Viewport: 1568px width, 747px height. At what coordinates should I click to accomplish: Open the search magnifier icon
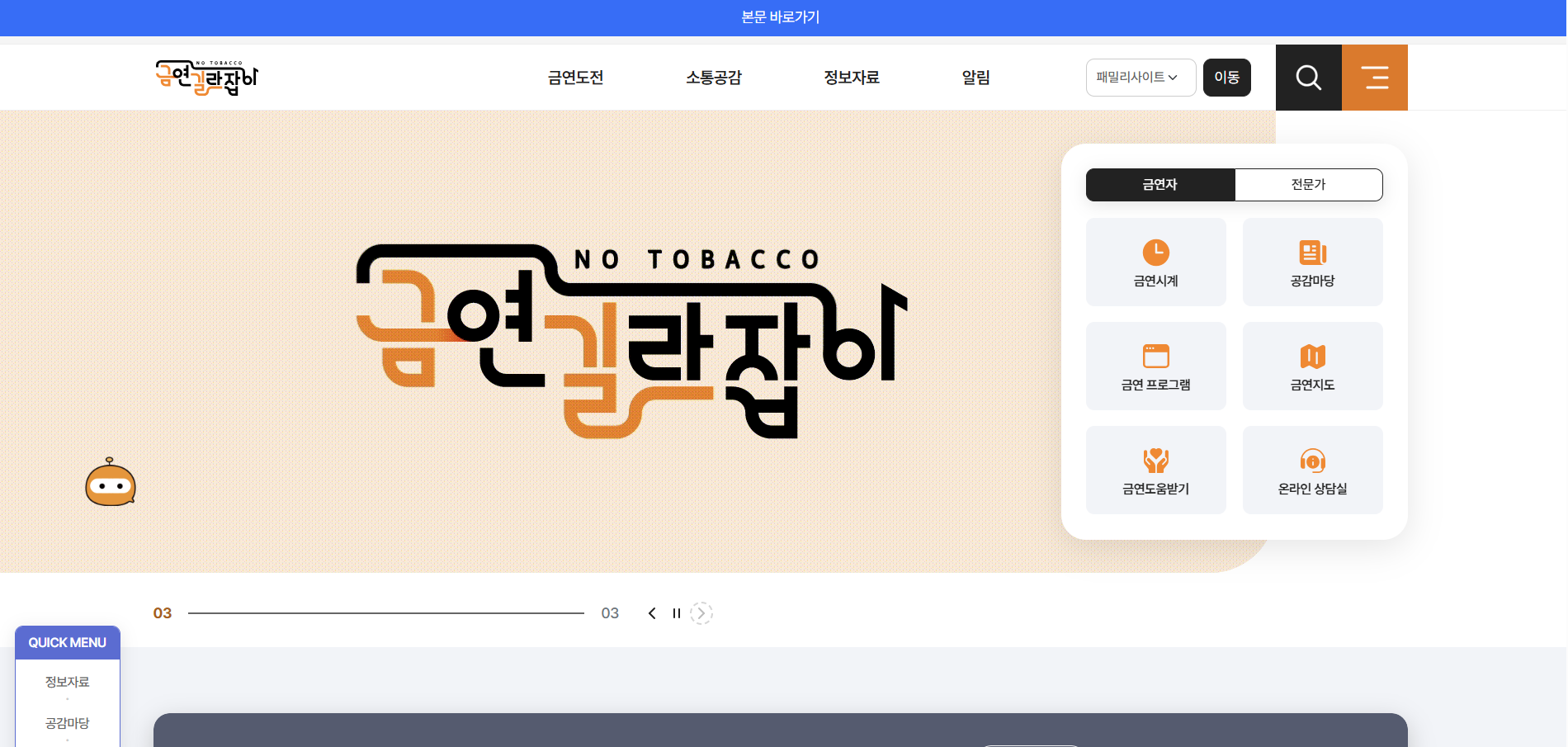point(1308,78)
